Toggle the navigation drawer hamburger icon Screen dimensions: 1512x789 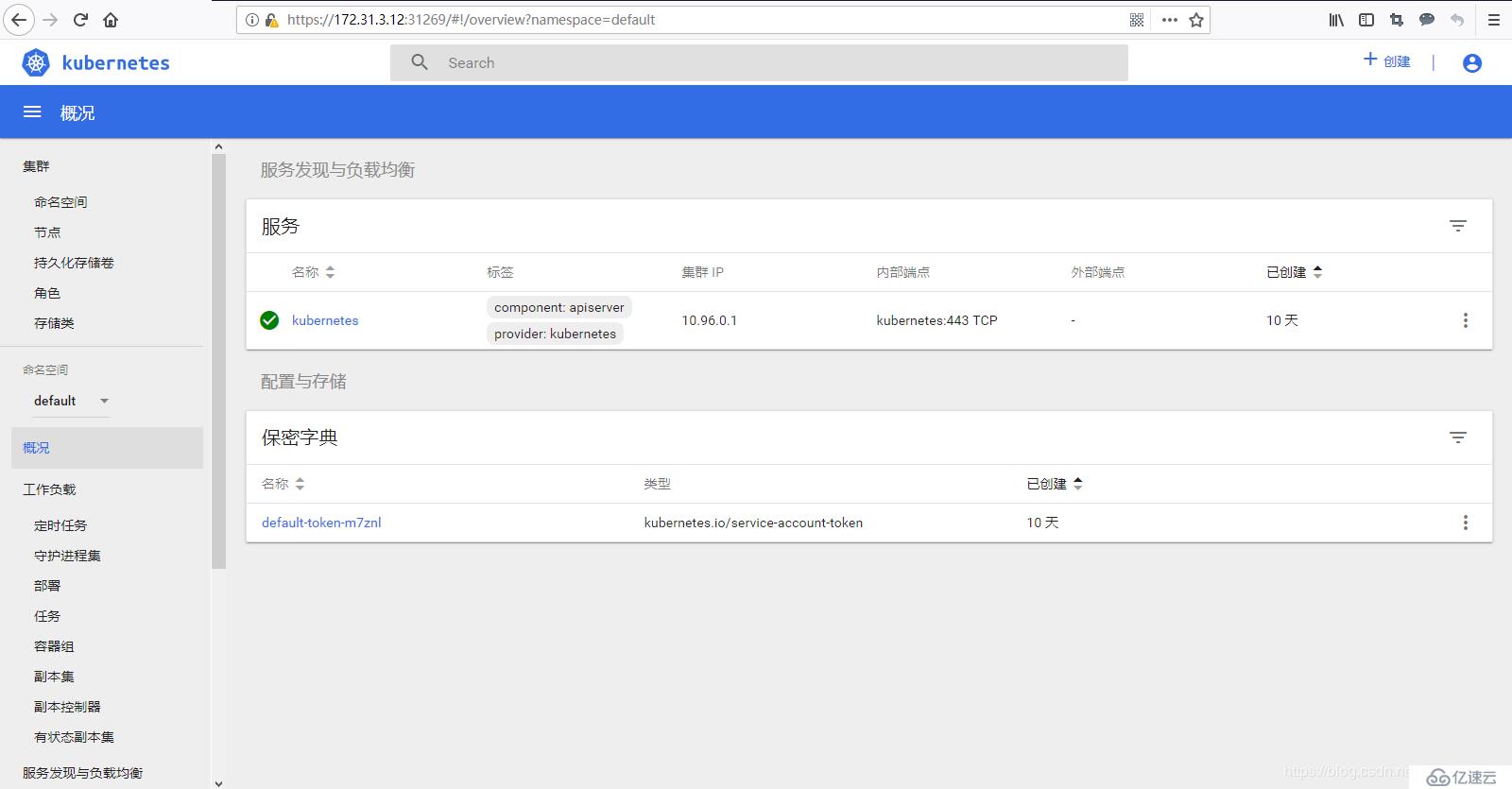[32, 112]
